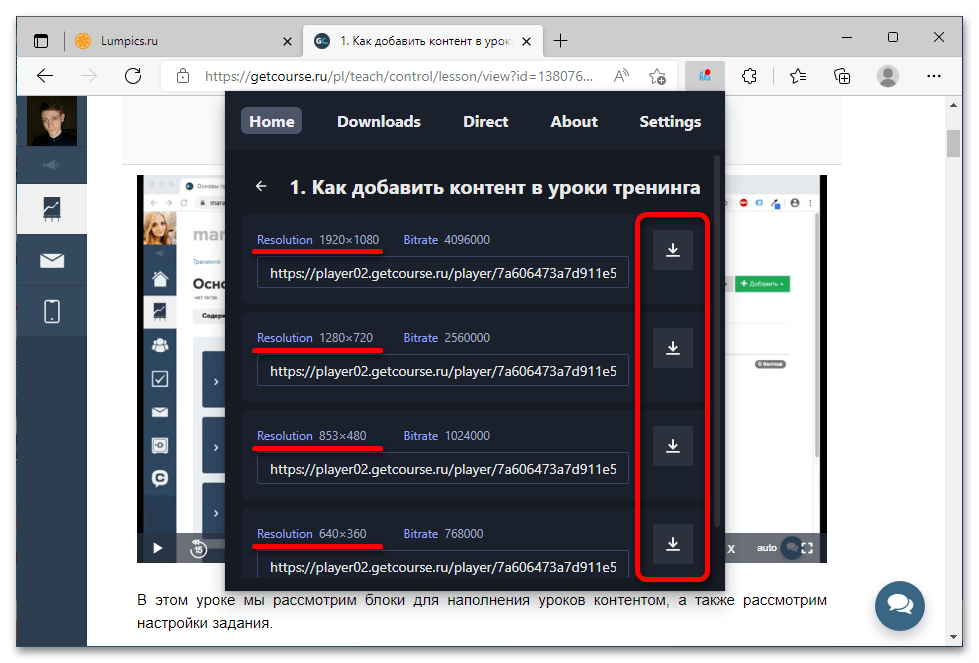Click the page vertical scrollbar thumb
Image resolution: width=979 pixels, height=663 pixels.
click(953, 143)
